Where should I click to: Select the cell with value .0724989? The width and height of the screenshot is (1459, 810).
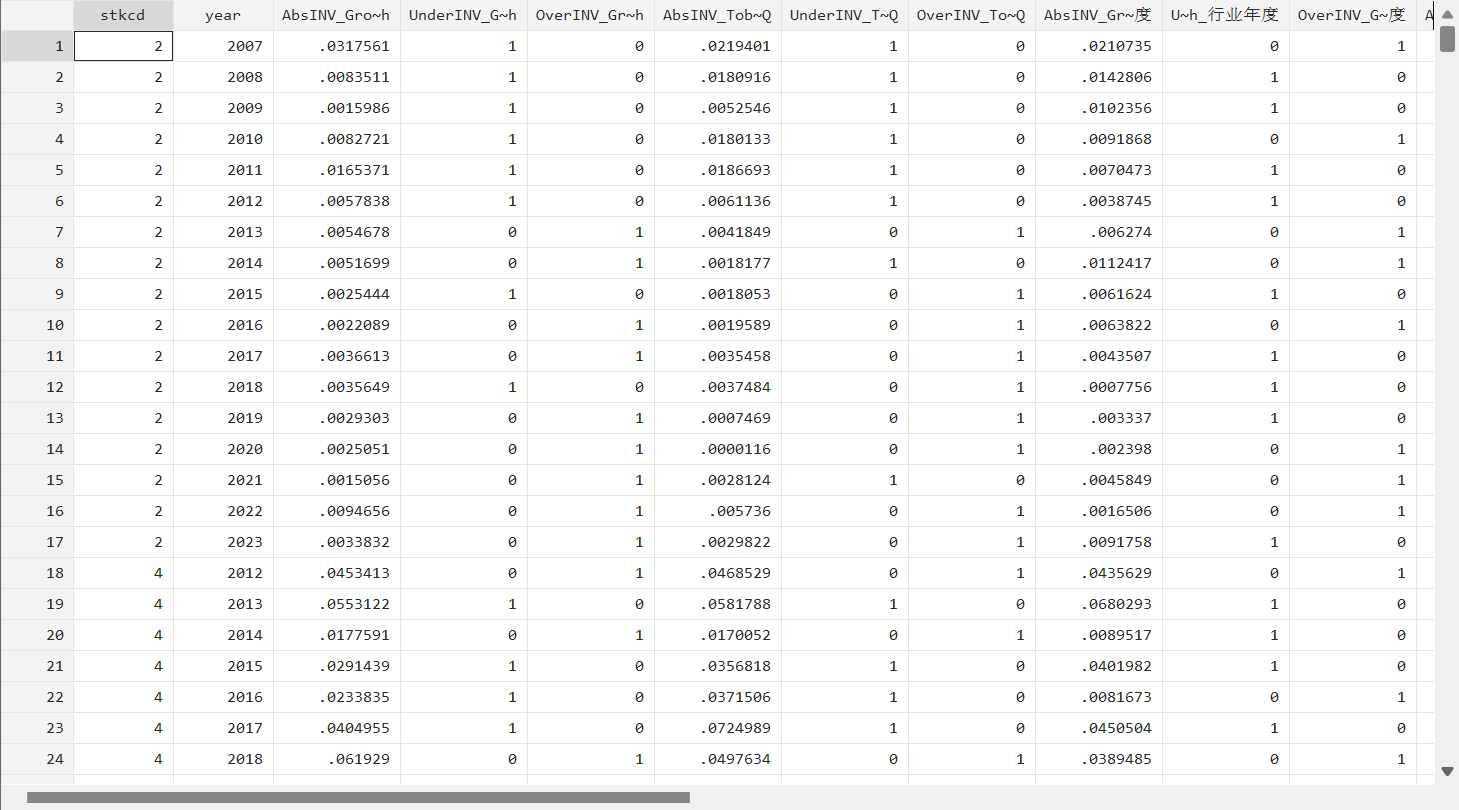coord(718,728)
